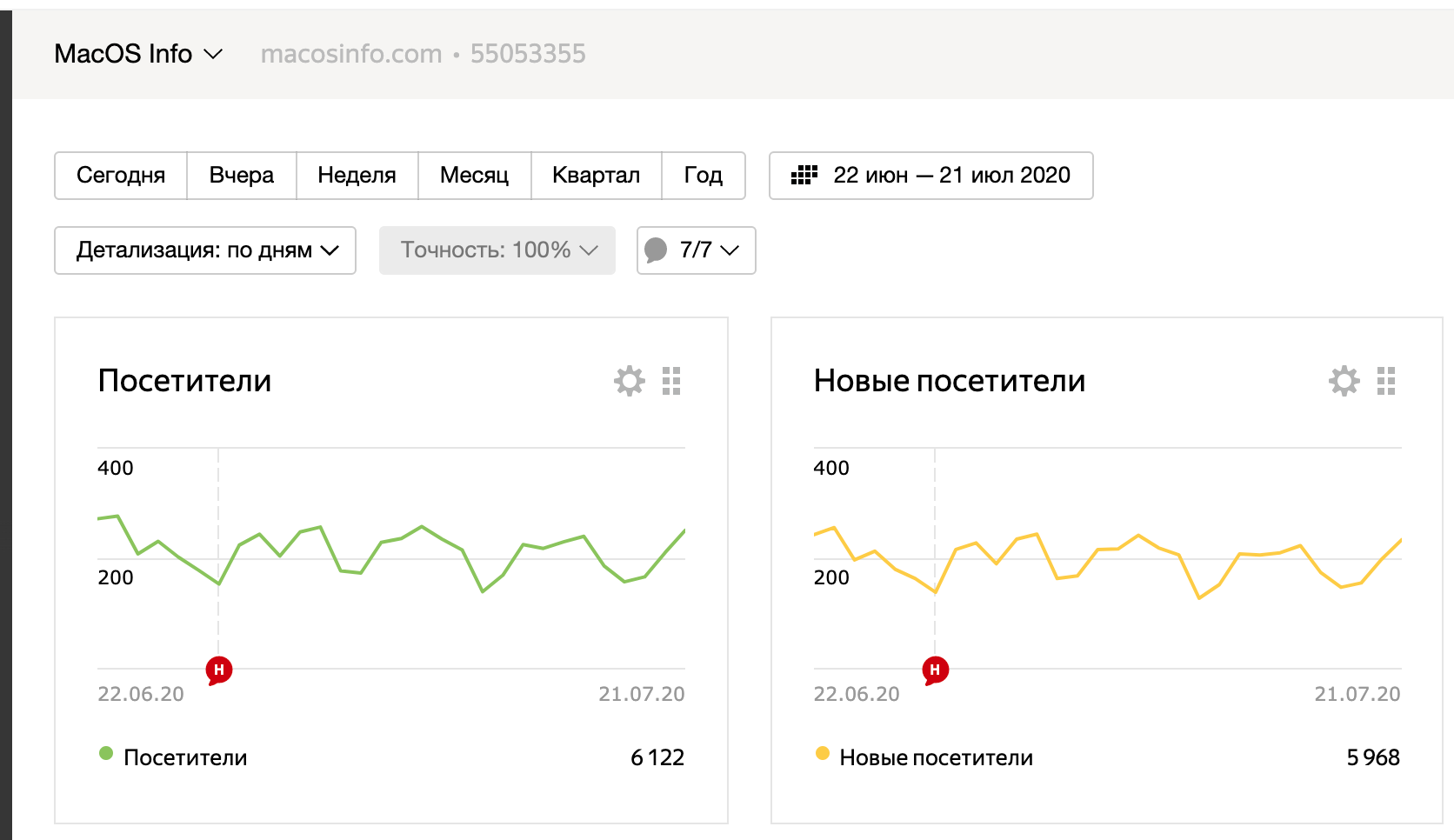Open Детализация: по дням dropdown

coord(205,250)
